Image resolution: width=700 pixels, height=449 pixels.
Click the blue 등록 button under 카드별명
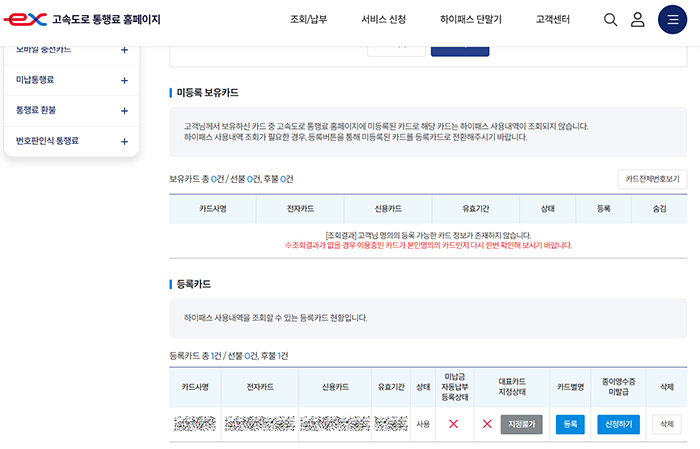[570, 424]
